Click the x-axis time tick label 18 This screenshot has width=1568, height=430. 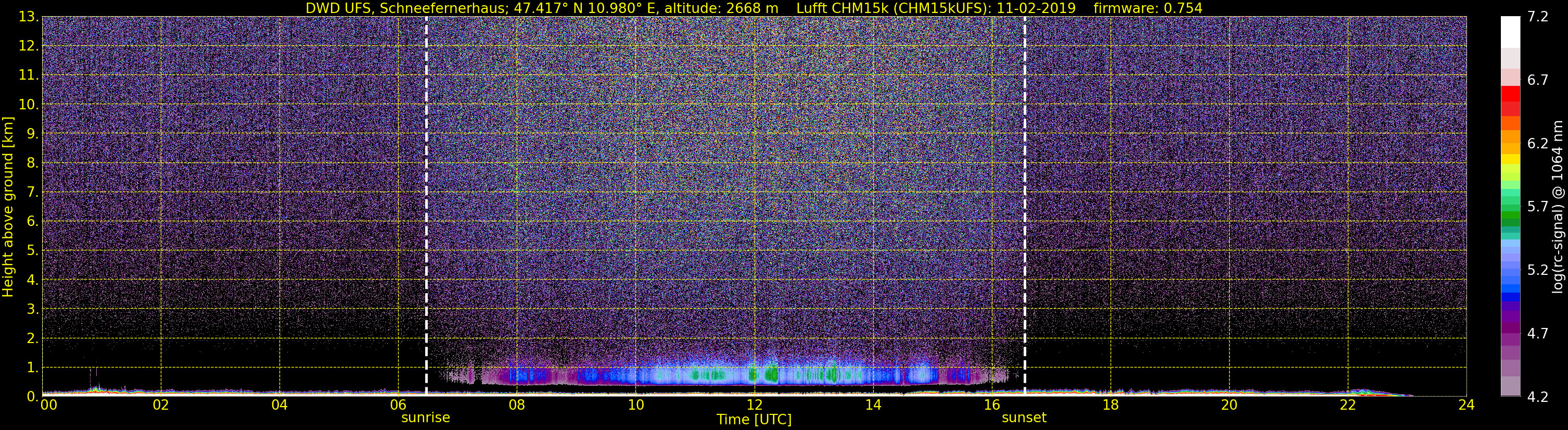1110,406
